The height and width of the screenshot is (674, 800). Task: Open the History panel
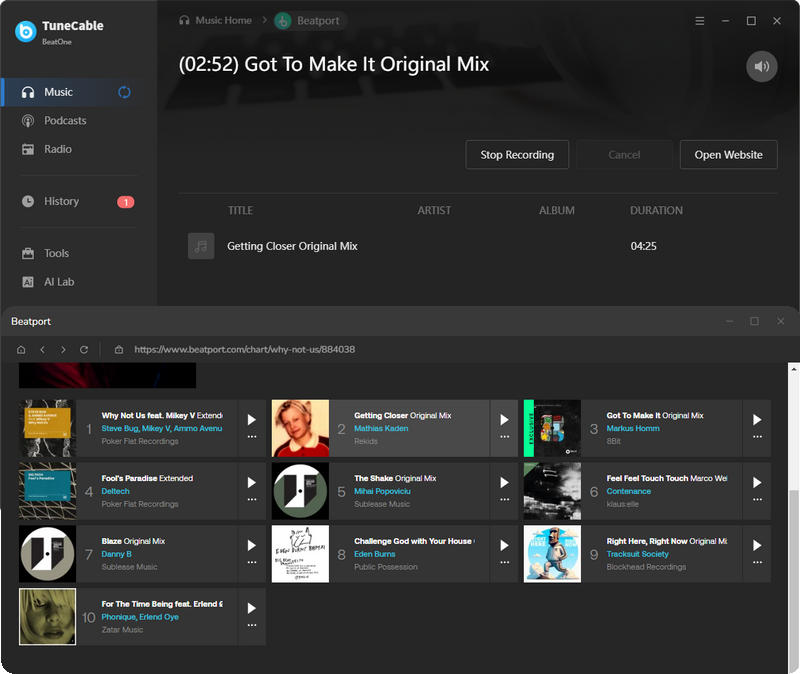pyautogui.click(x=62, y=201)
